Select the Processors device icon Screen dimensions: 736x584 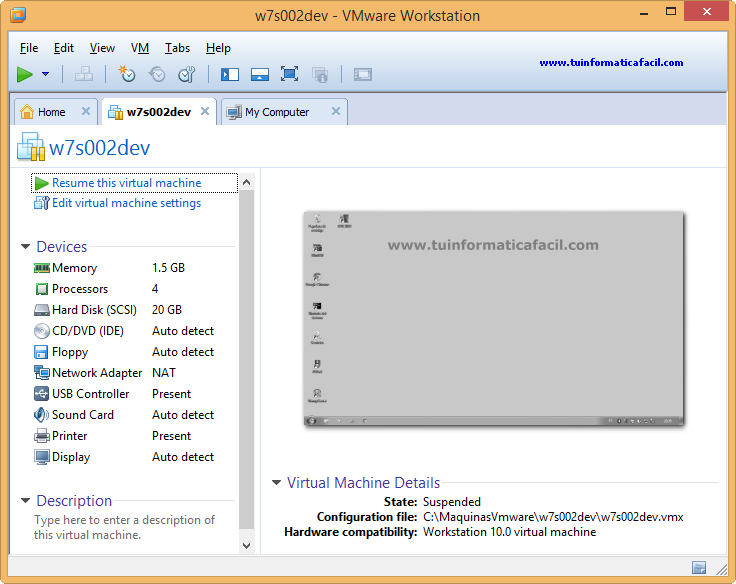(42, 289)
